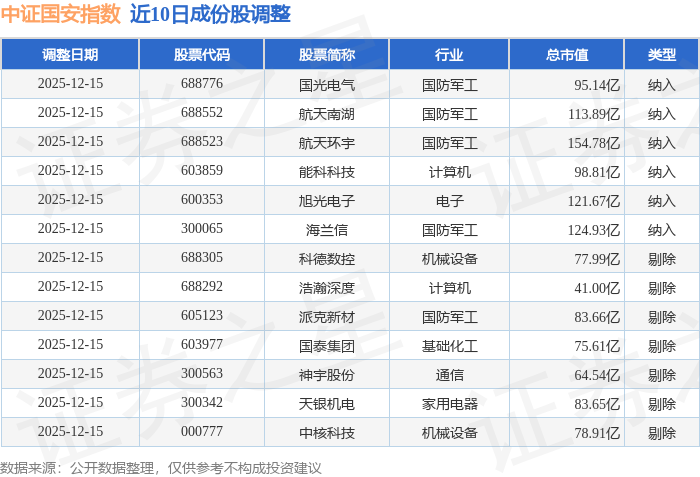The height and width of the screenshot is (477, 700).
Task: Click 剔除 in the 中核科技 row
Action: tap(662, 433)
